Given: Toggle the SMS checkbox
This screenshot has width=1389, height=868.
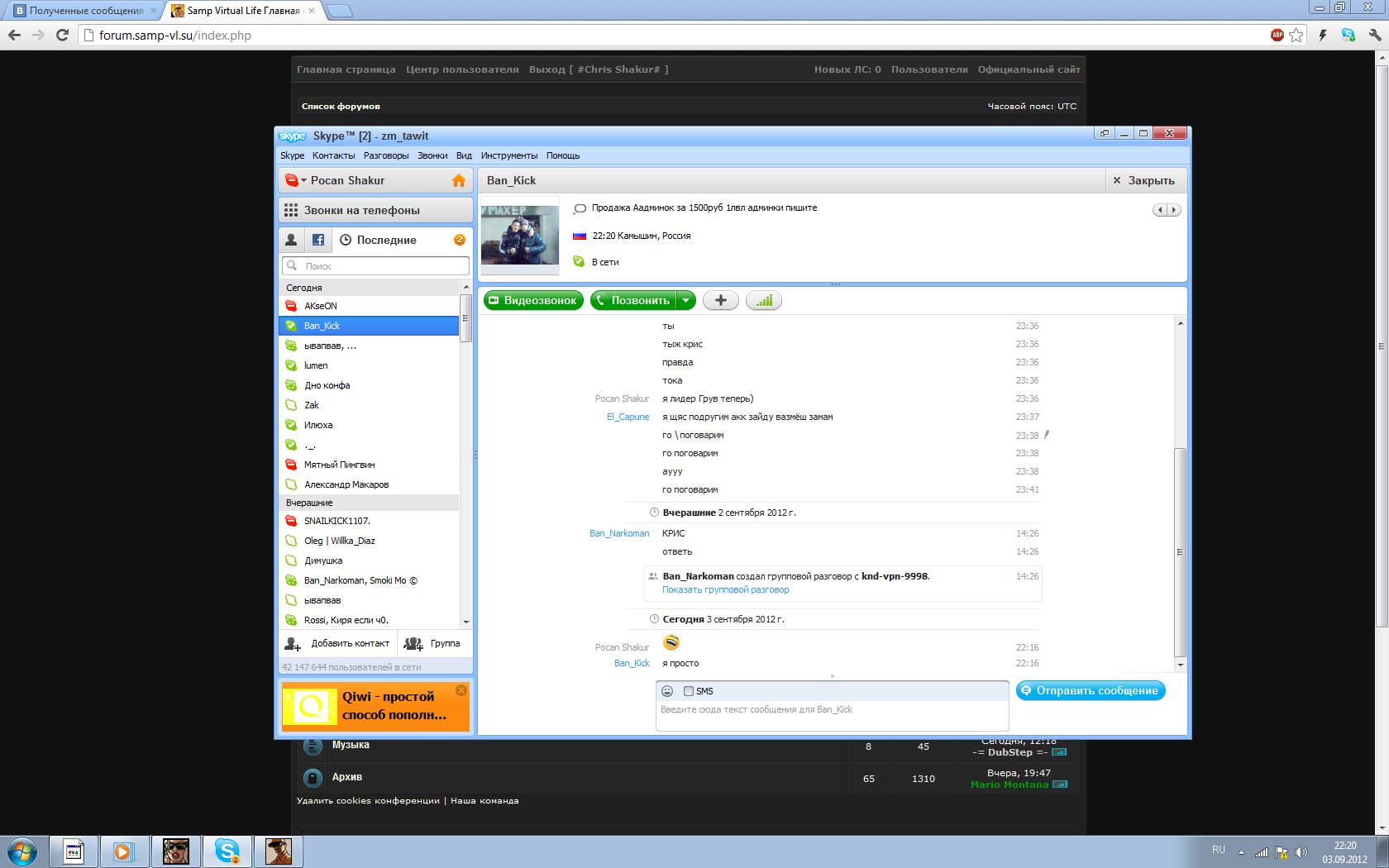Looking at the screenshot, I should click(x=689, y=691).
